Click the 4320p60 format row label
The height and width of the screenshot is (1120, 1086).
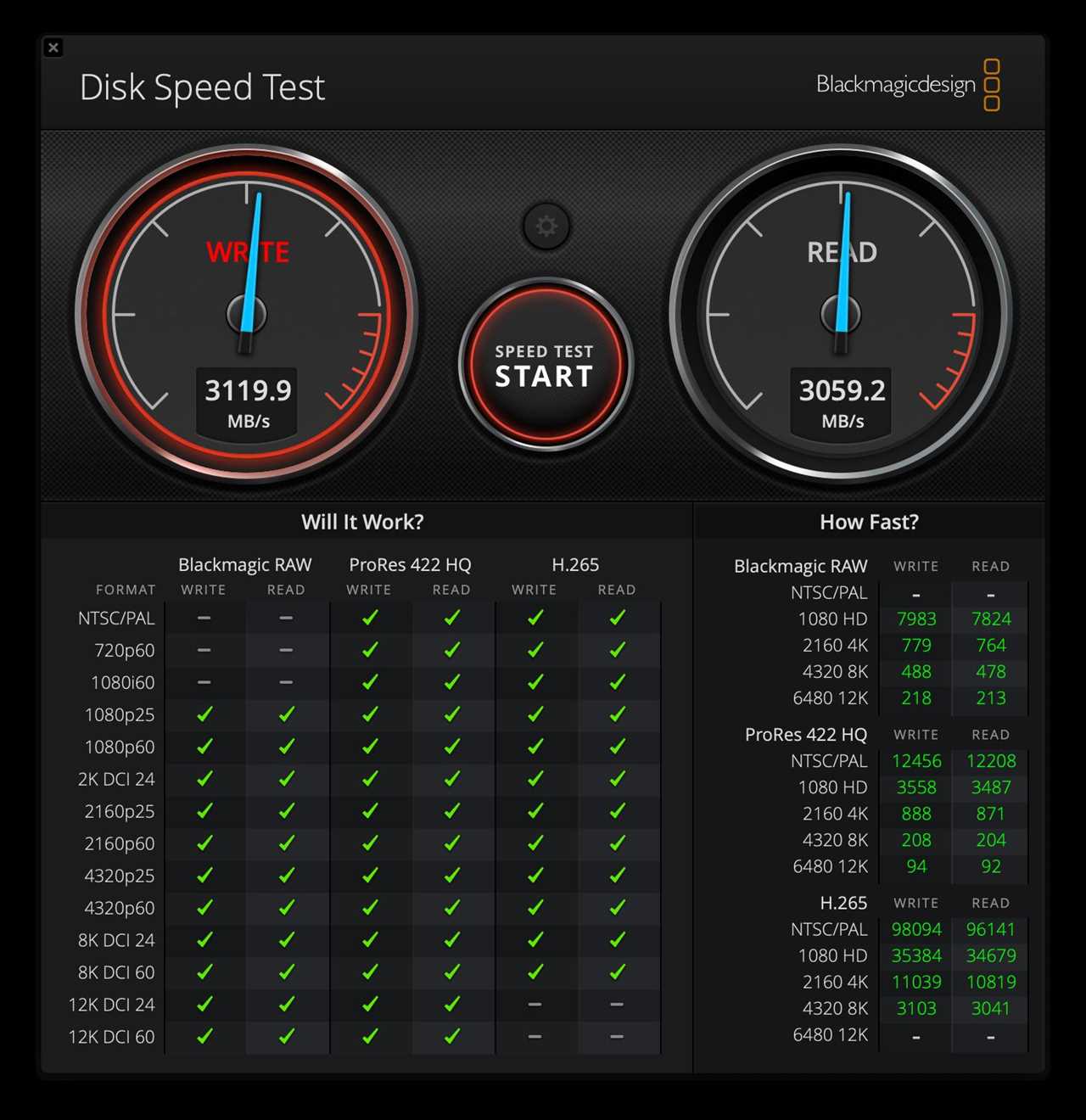coord(120,909)
